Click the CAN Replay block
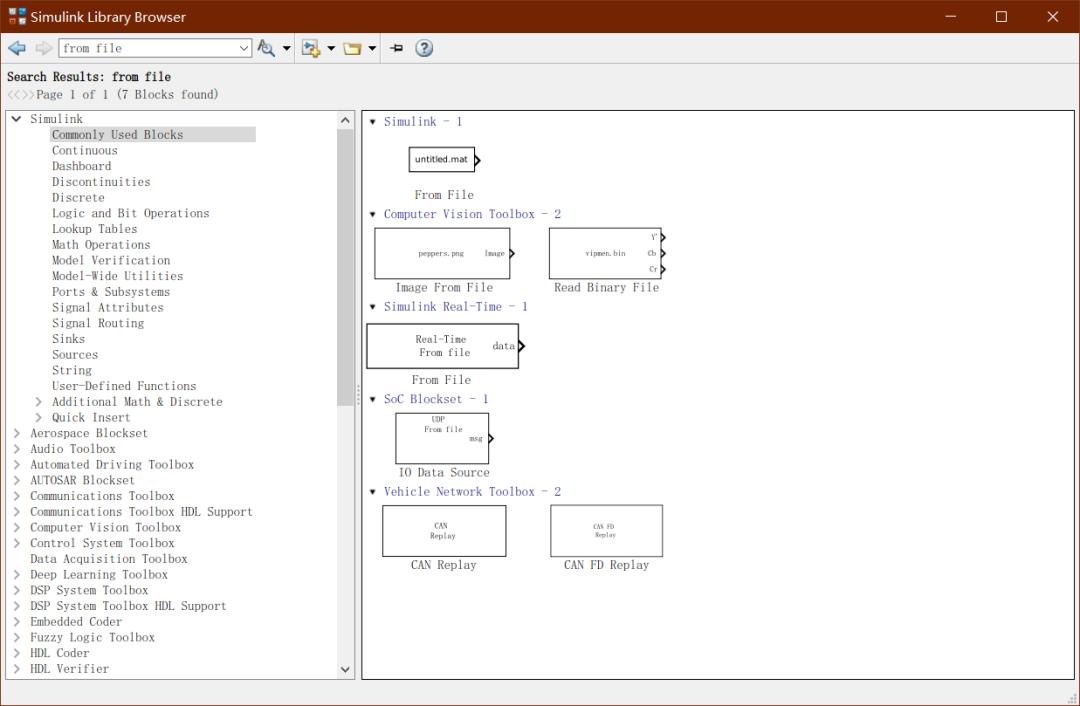1080x706 pixels. (x=443, y=531)
